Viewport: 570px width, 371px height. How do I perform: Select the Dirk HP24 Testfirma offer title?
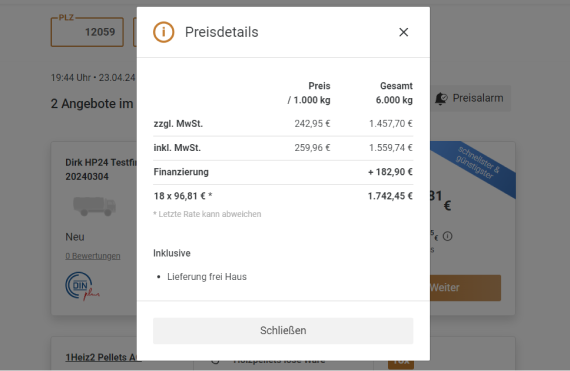tap(101, 169)
